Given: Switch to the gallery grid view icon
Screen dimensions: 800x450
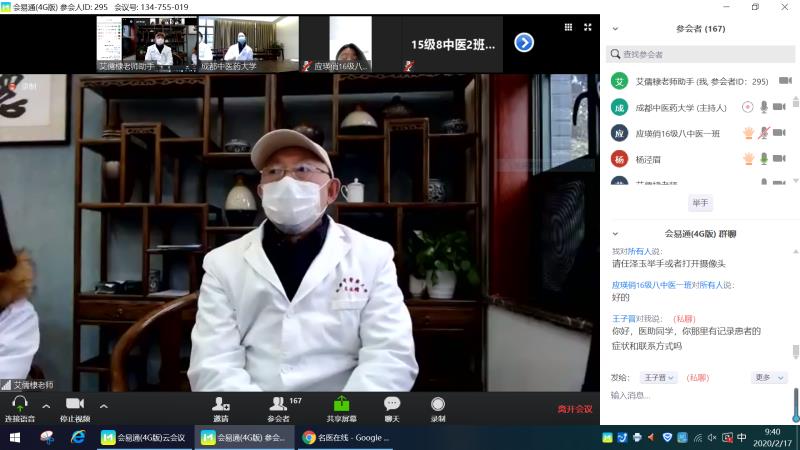Looking at the screenshot, I should (568, 27).
